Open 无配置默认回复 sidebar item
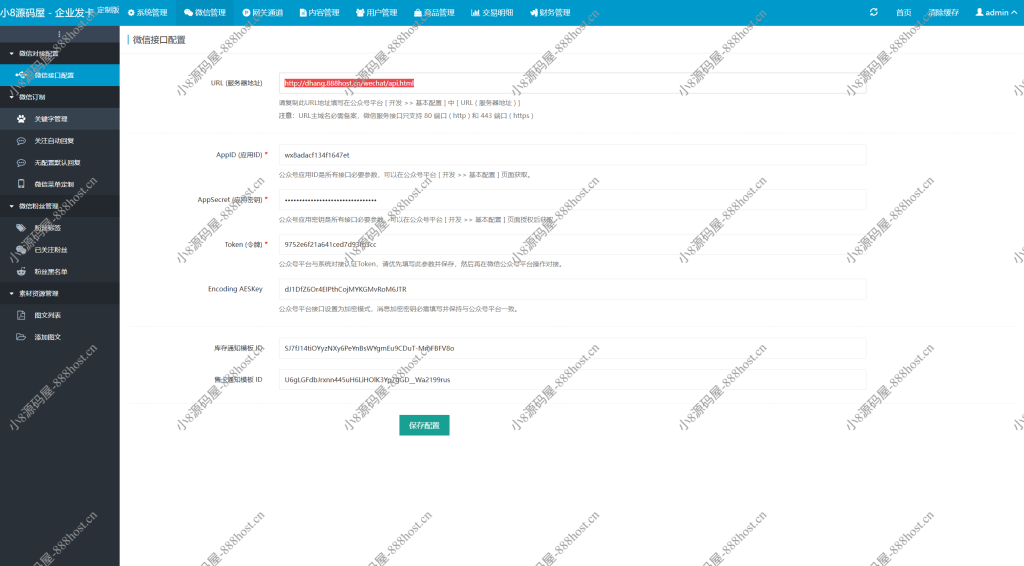 [x=59, y=163]
